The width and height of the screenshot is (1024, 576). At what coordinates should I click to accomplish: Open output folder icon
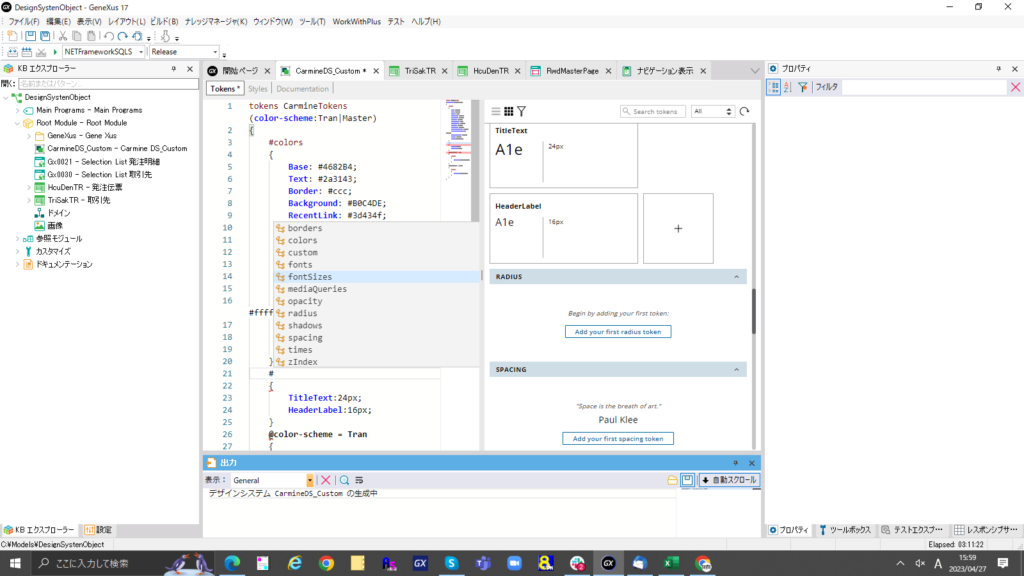pyautogui.click(x=672, y=480)
